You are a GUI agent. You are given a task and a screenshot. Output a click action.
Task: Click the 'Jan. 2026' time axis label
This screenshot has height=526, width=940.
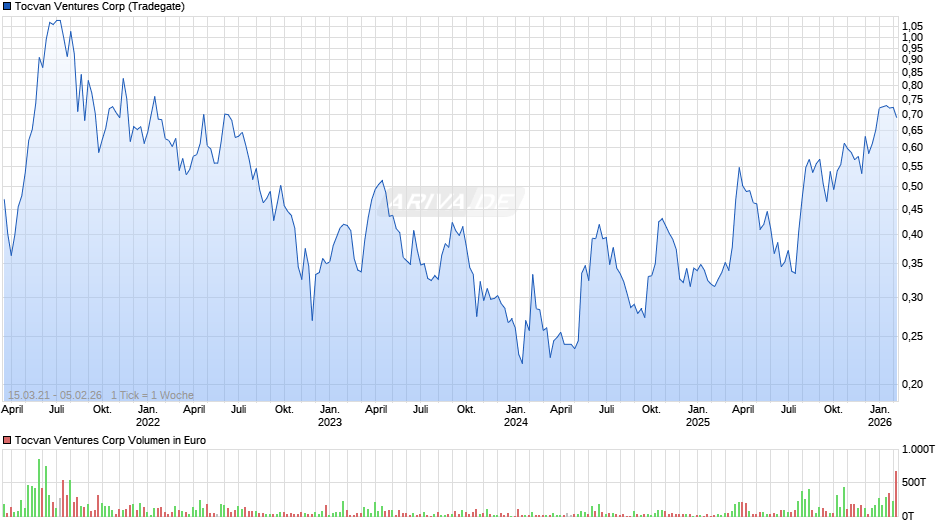tap(879, 416)
